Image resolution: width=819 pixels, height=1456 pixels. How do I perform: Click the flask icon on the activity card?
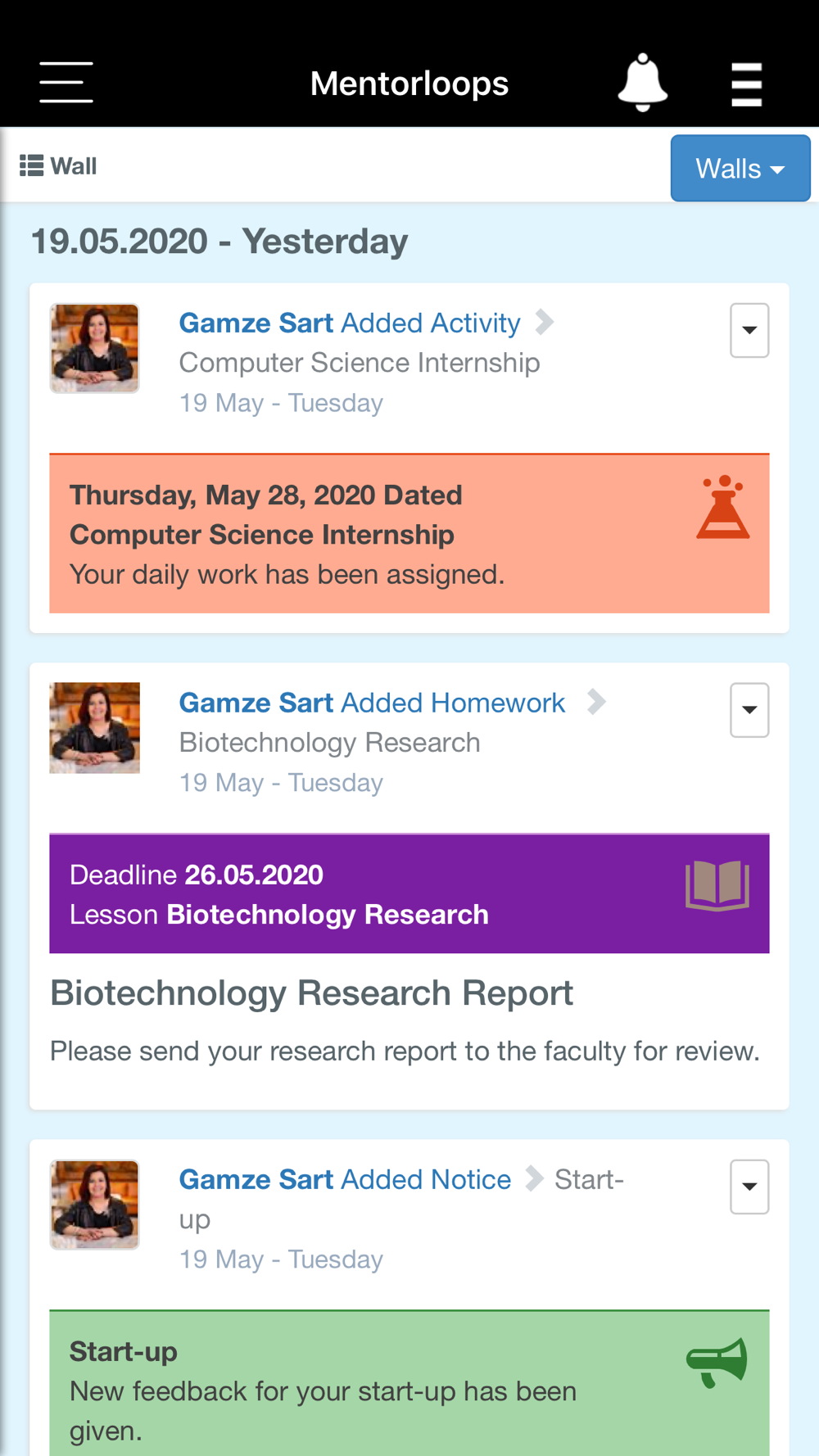[722, 508]
